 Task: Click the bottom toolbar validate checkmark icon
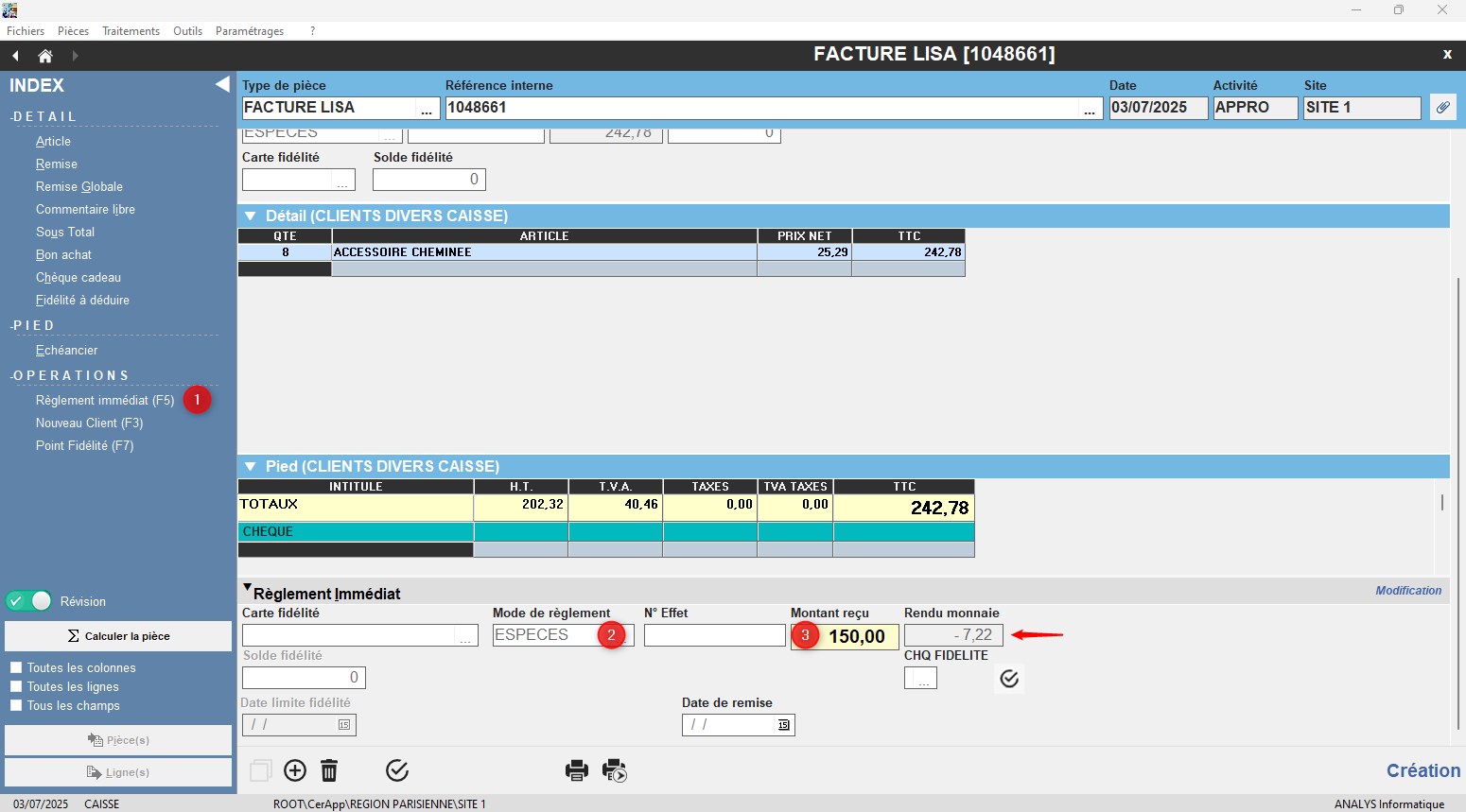point(397,770)
